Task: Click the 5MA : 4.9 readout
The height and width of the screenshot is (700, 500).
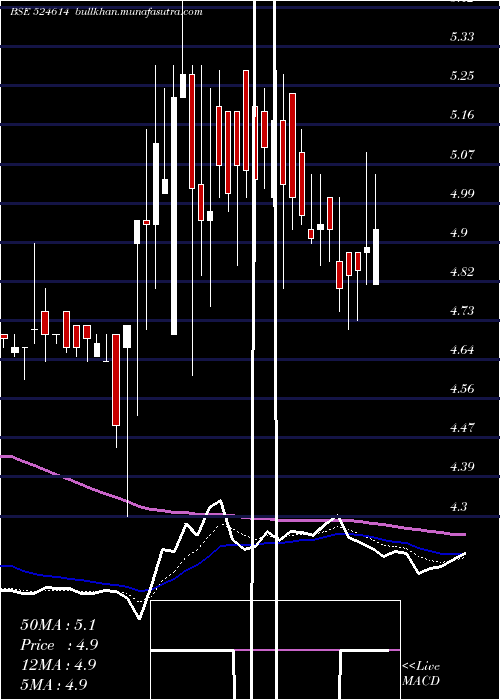Action: tap(54, 684)
